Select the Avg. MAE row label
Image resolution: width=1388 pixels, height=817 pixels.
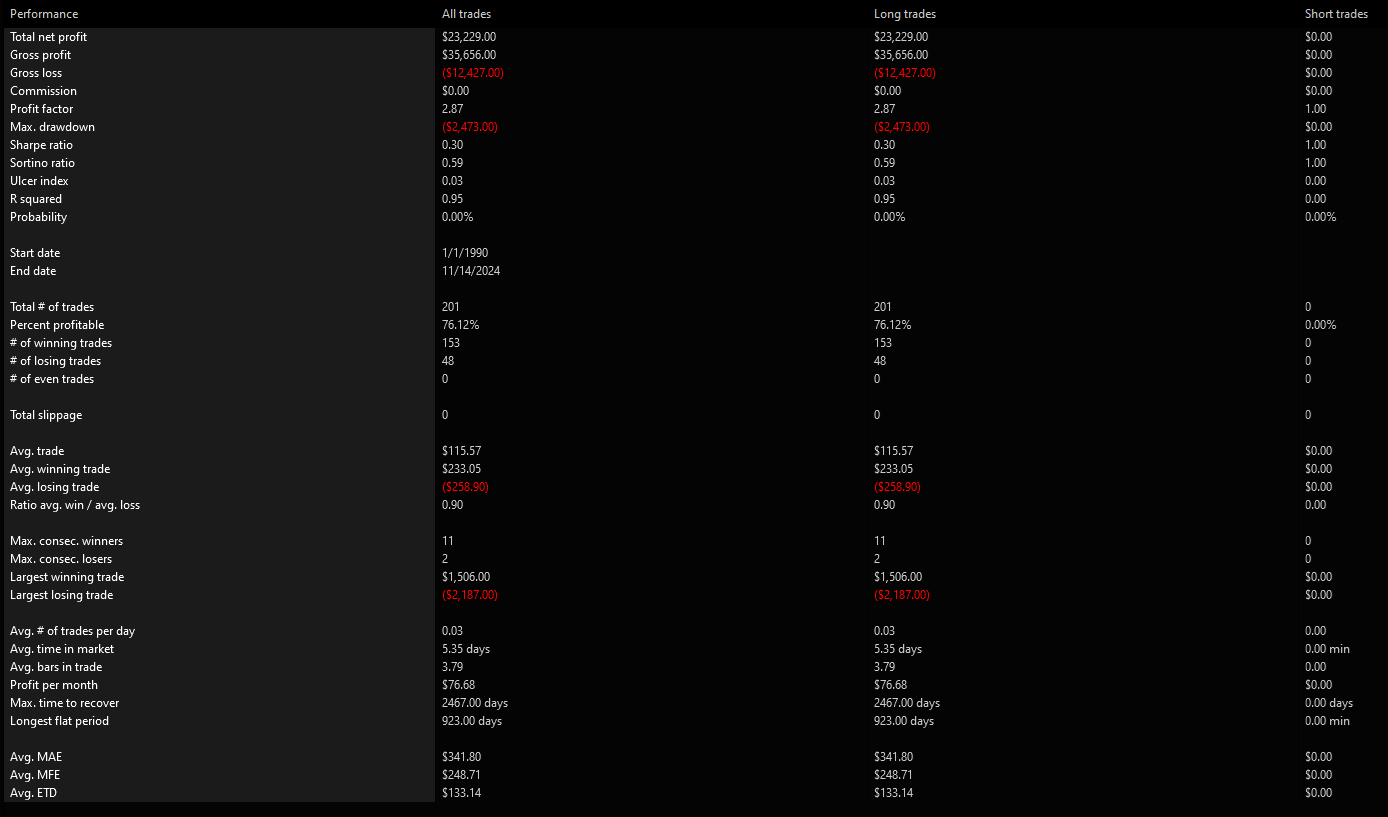click(36, 757)
